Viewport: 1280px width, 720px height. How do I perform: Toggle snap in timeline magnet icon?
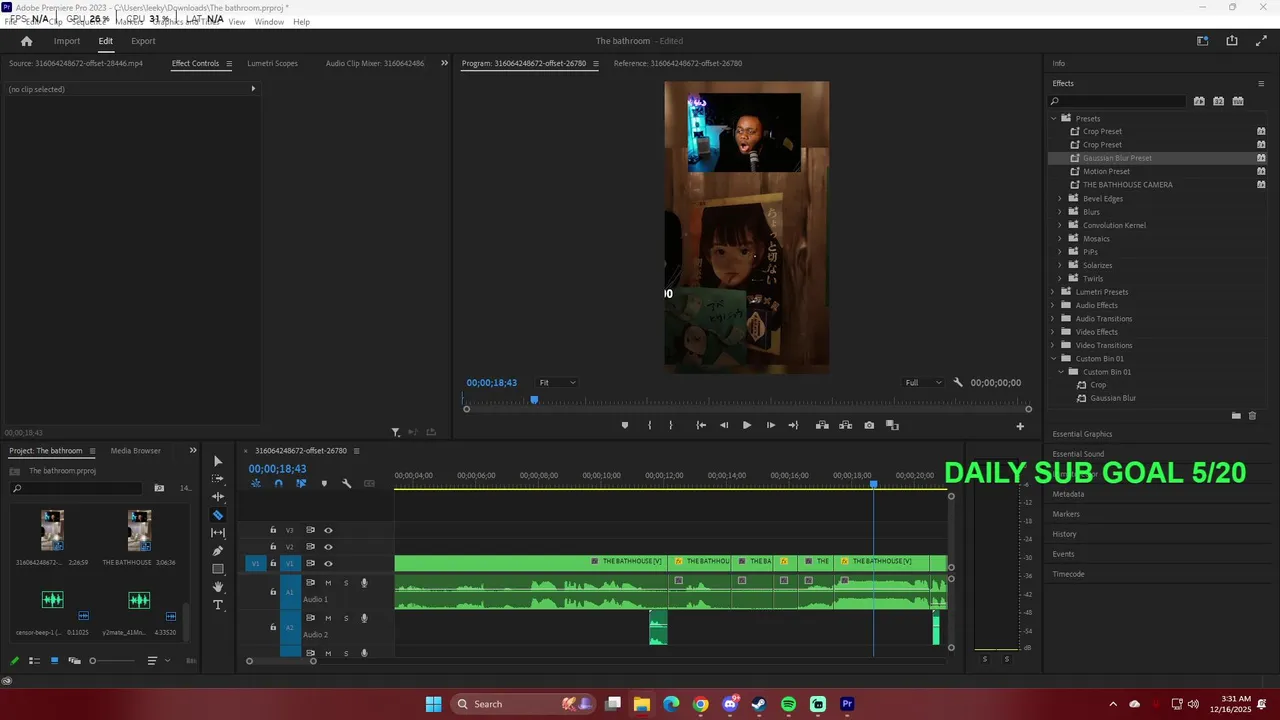pos(278,484)
